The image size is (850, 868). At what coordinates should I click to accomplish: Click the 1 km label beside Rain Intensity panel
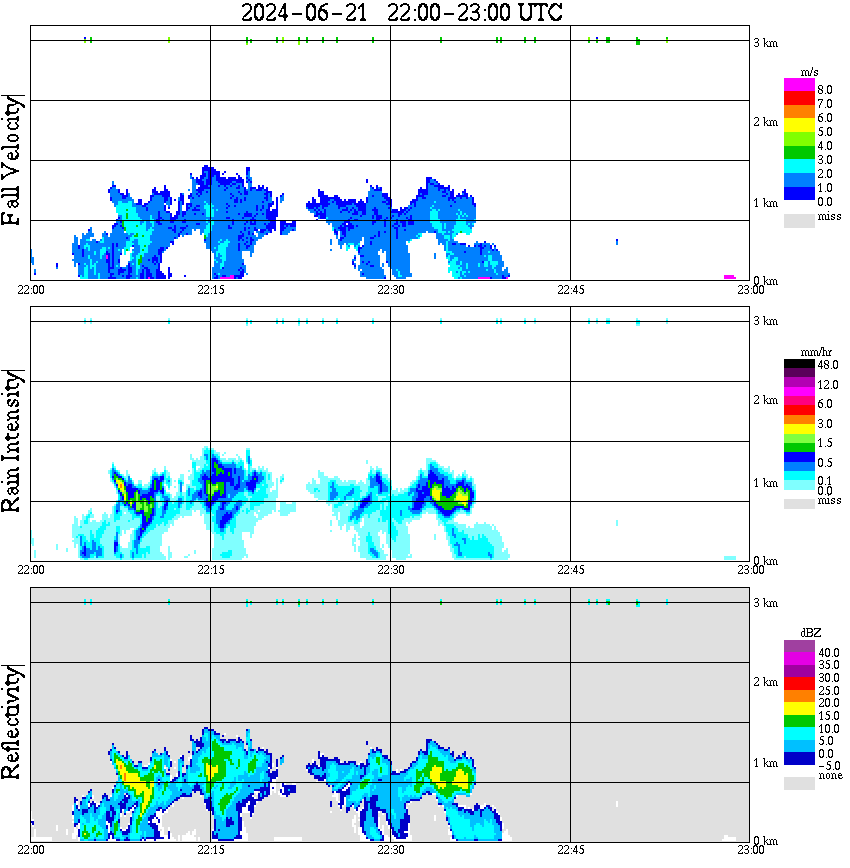click(x=765, y=483)
